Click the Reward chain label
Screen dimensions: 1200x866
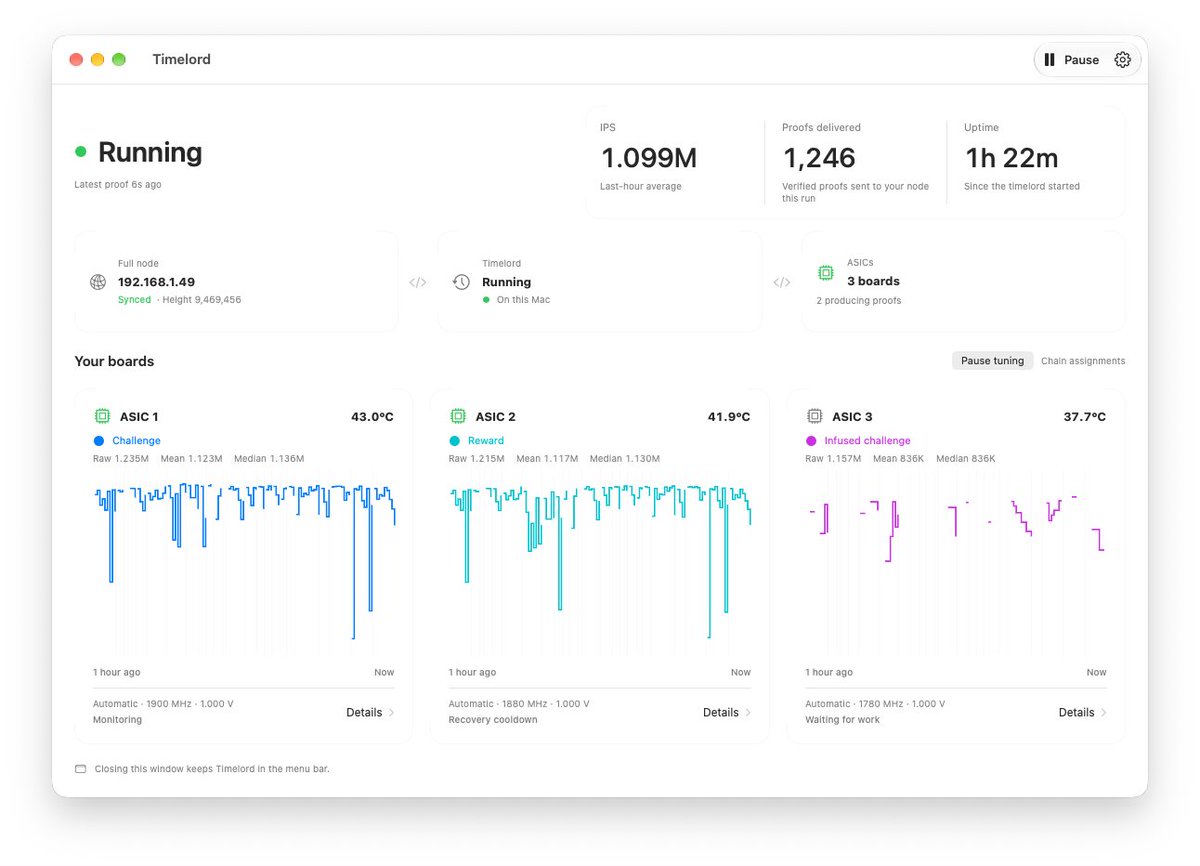click(x=486, y=441)
